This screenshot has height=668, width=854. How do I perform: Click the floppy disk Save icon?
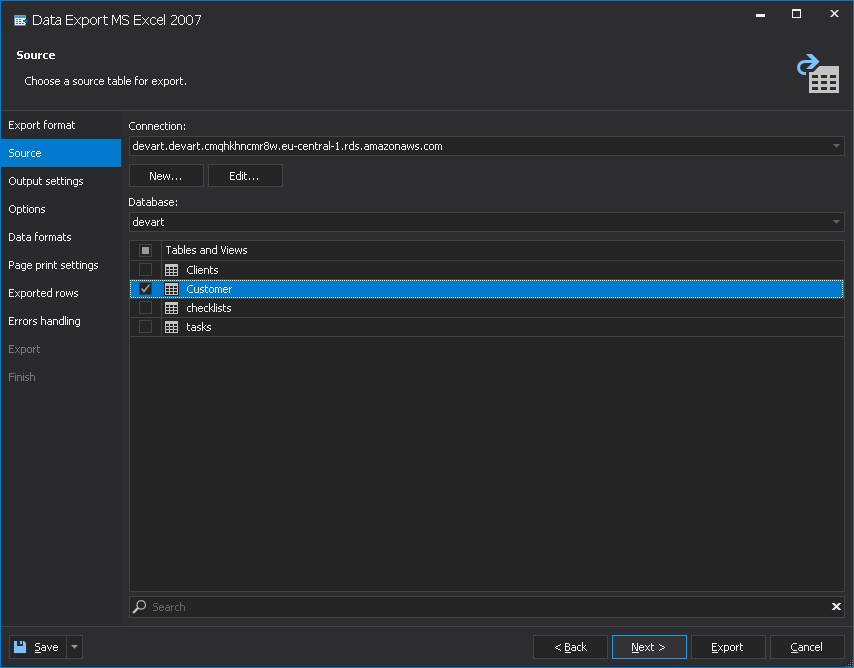point(20,647)
